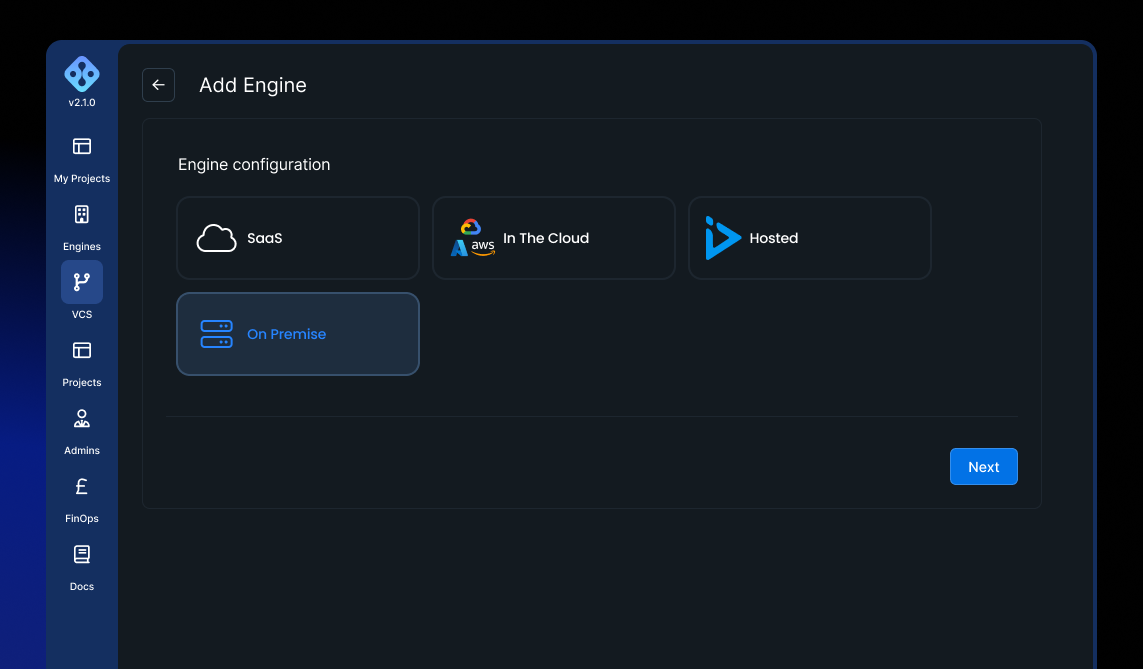1143x669 pixels.
Task: Open the FinOps pound icon
Action: (82, 486)
